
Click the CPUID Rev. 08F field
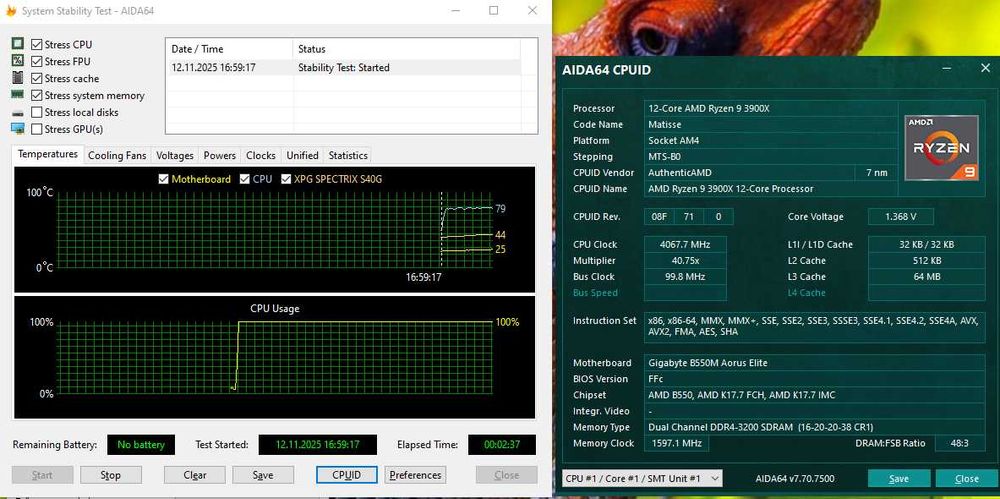tap(659, 216)
